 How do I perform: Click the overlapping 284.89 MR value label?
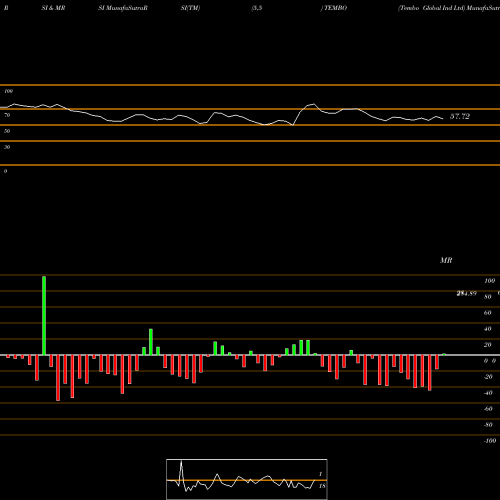[467, 293]
